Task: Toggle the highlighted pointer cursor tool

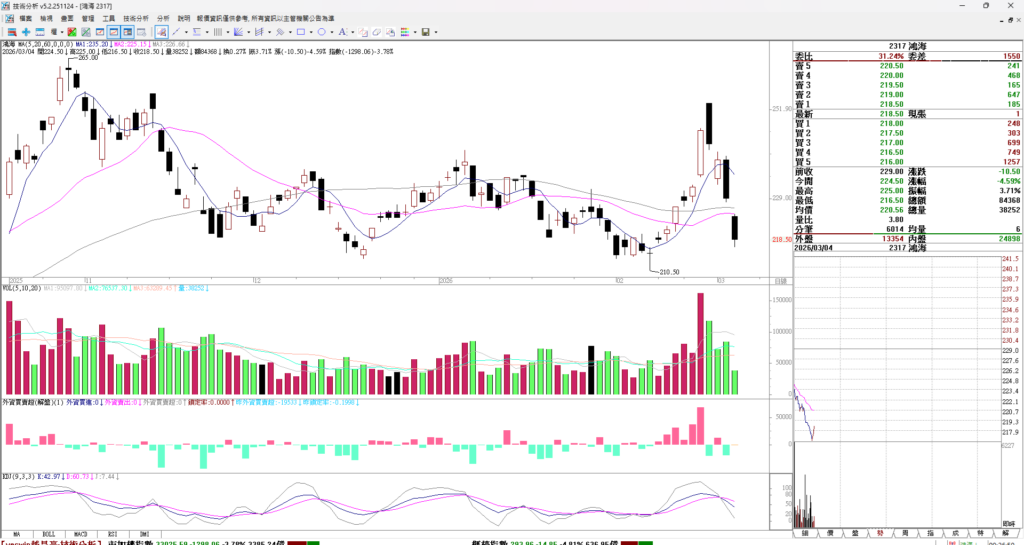Action: point(161,32)
